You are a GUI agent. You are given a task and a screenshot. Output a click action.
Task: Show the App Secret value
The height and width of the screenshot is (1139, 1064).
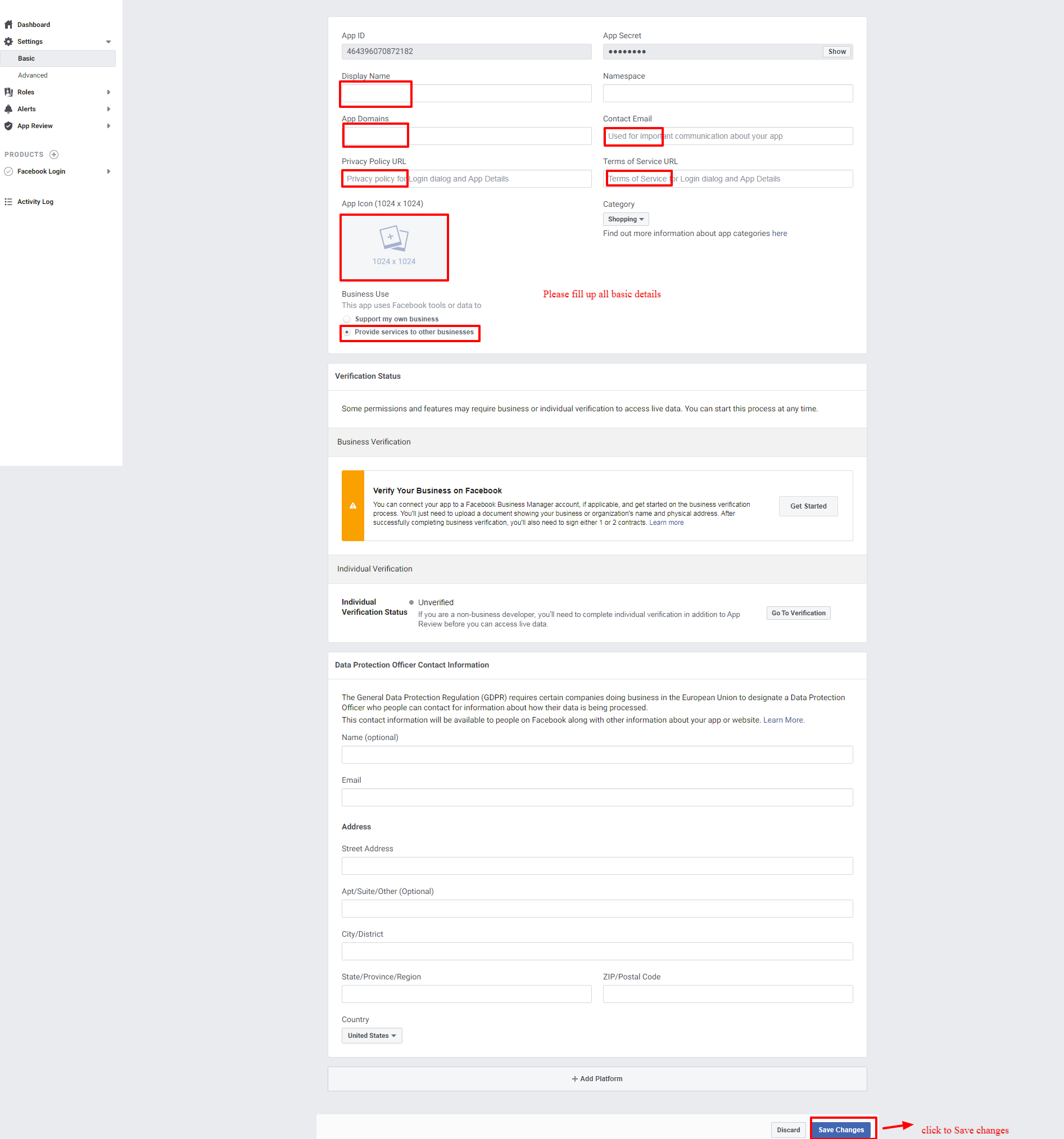pos(836,52)
